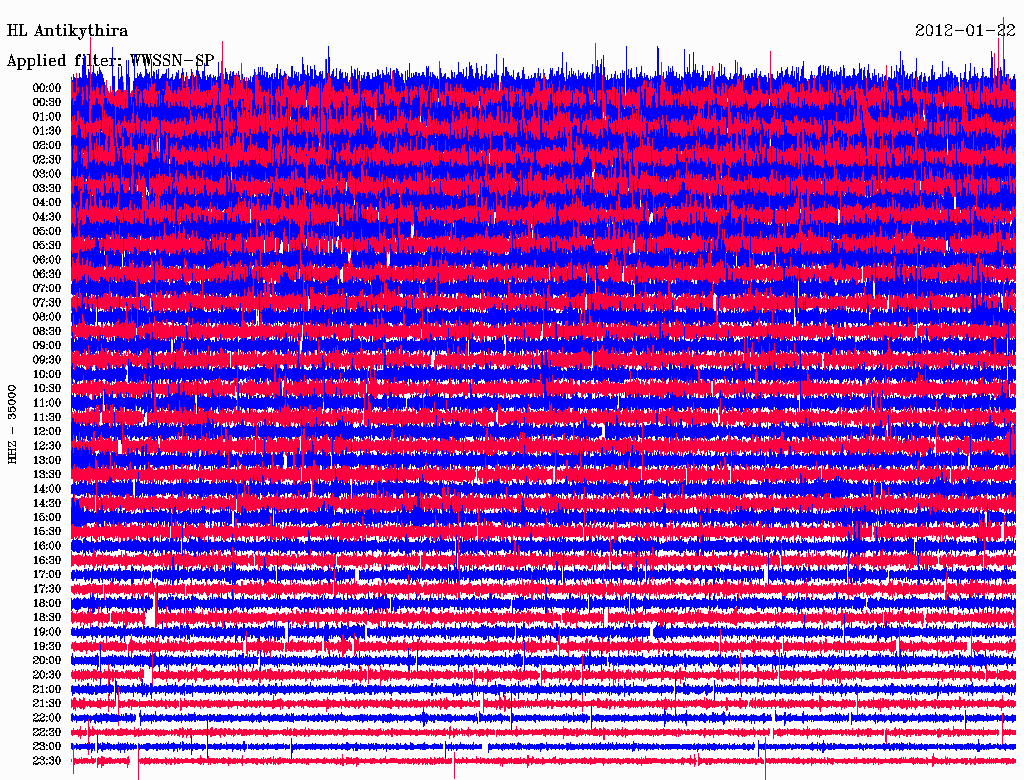Select the 11:00 time label
1024x780 pixels.
click(x=47, y=403)
